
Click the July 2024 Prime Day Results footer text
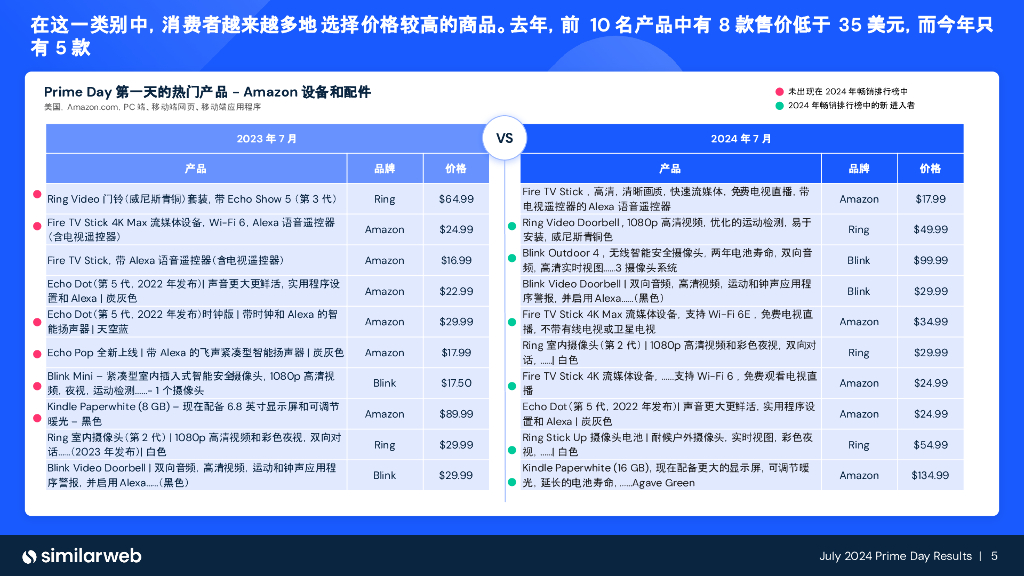[x=894, y=556]
